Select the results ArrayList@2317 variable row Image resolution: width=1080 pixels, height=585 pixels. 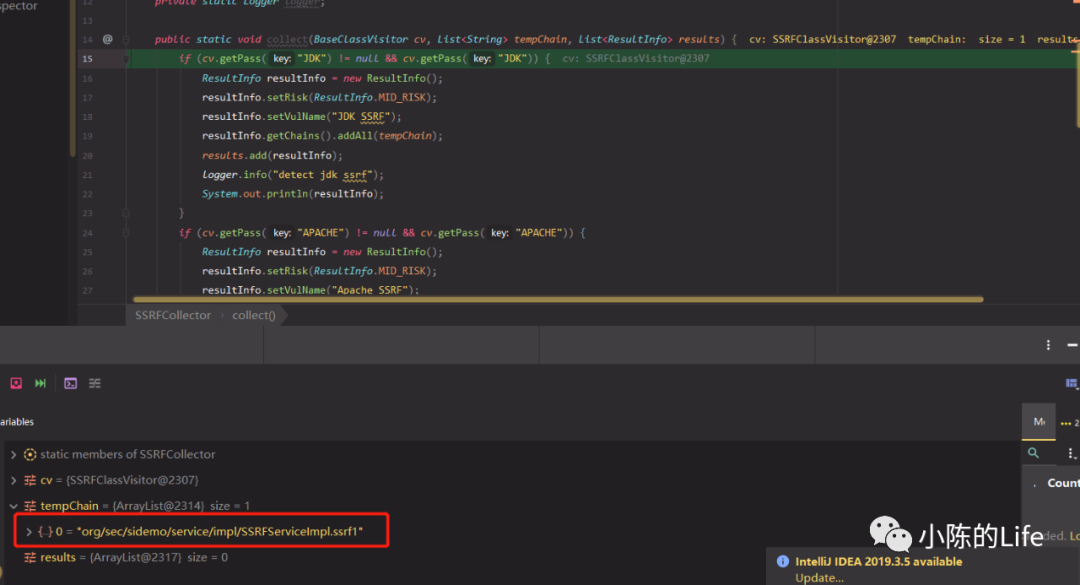point(134,557)
